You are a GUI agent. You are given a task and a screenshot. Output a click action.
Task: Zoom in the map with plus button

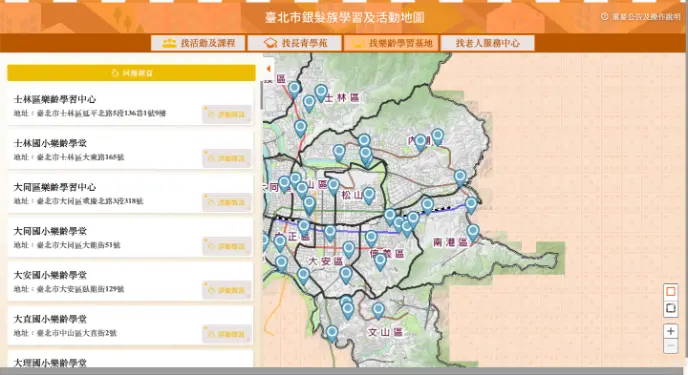(670, 331)
